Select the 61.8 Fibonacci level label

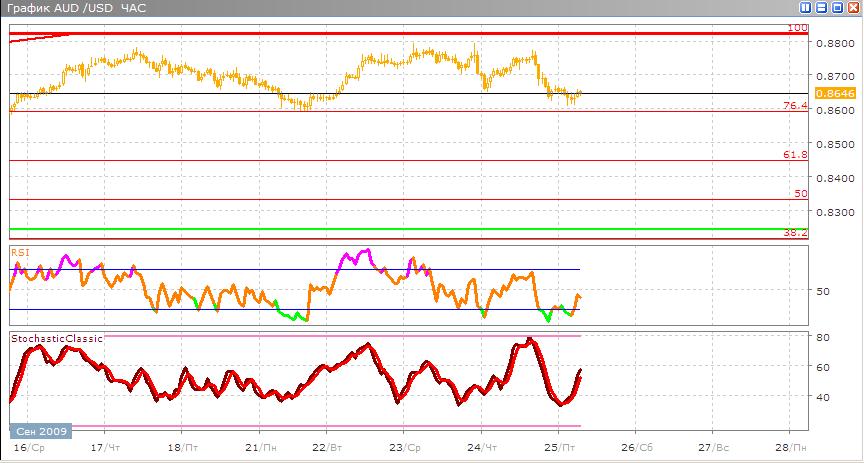pos(796,155)
